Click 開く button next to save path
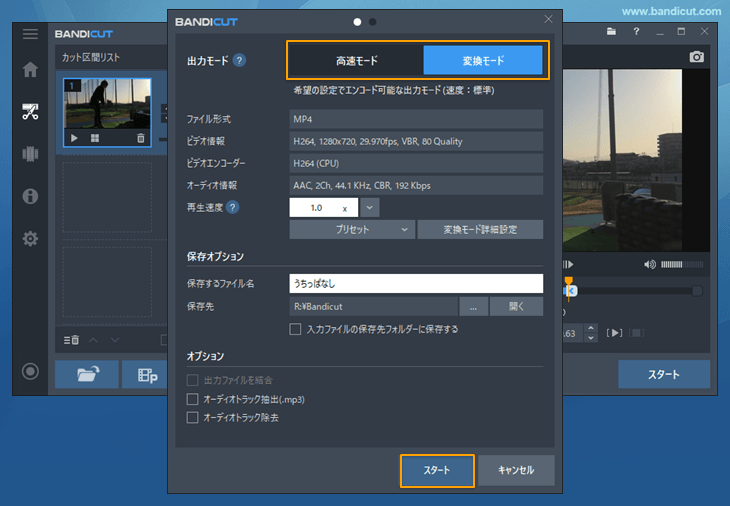This screenshot has height=506, width=730. (x=516, y=307)
